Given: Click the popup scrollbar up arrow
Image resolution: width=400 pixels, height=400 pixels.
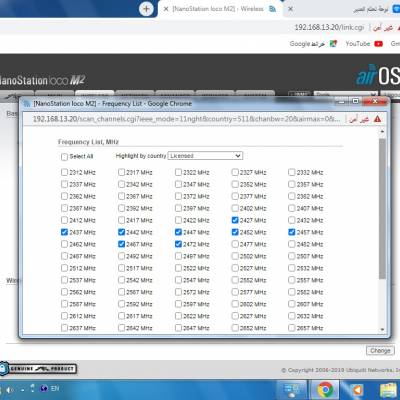Looking at the screenshot, I should (382, 132).
